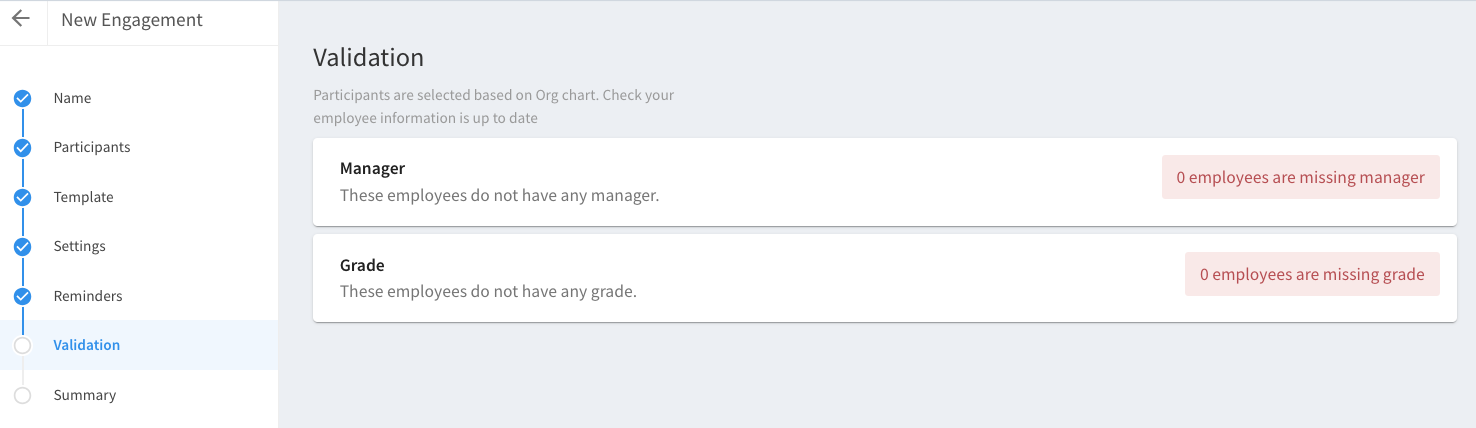Click the New Engagement title

click(132, 20)
